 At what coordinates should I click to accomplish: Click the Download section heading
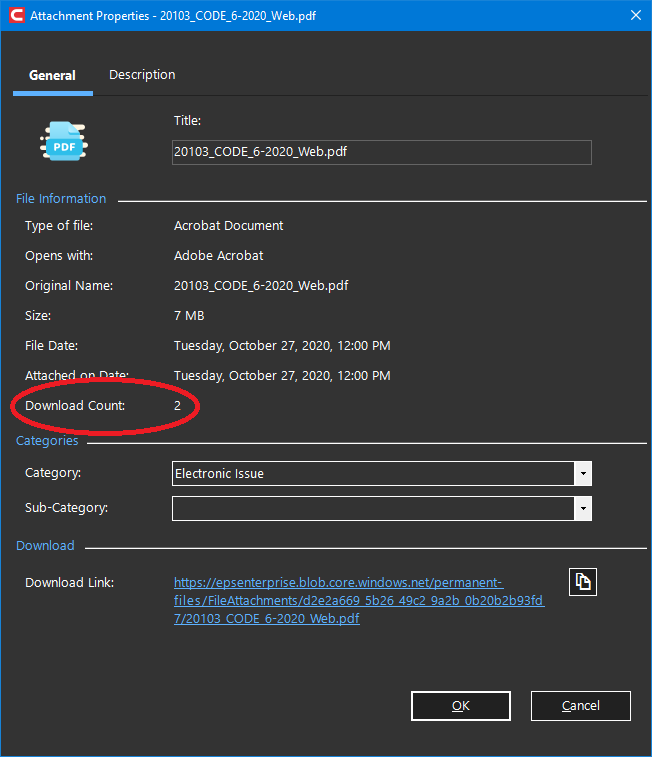point(45,546)
